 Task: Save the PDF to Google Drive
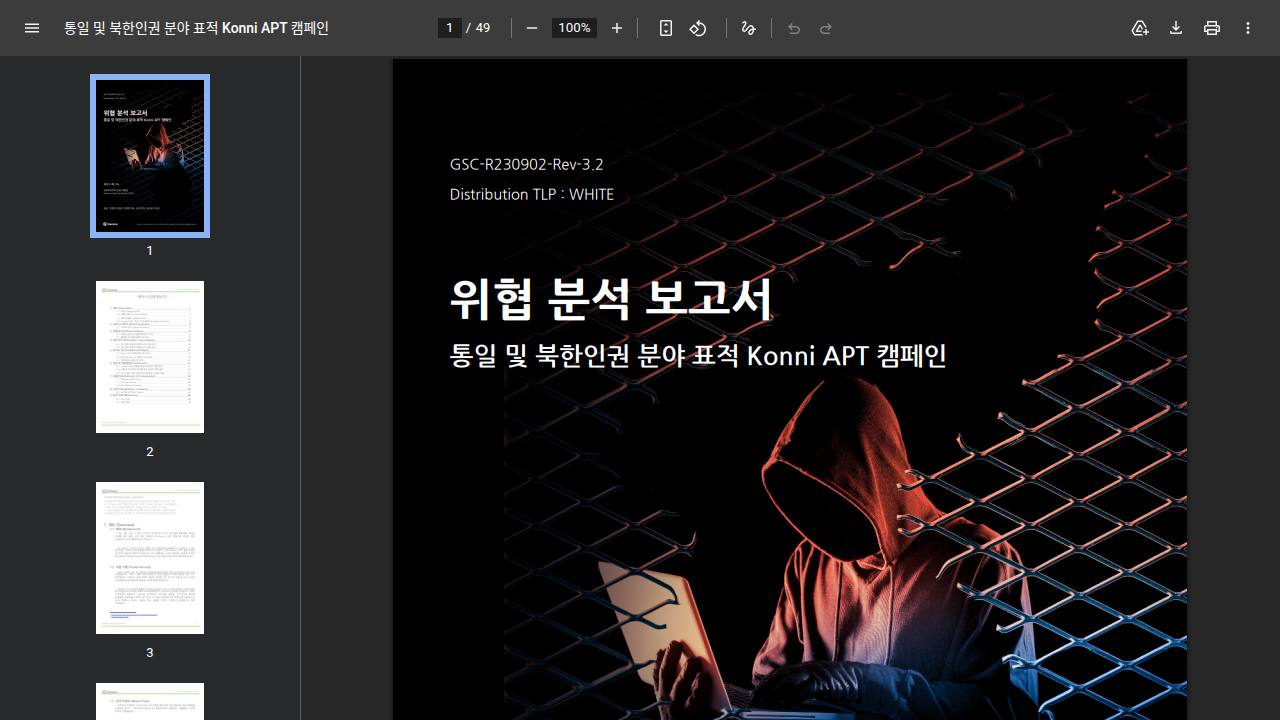(1140, 28)
